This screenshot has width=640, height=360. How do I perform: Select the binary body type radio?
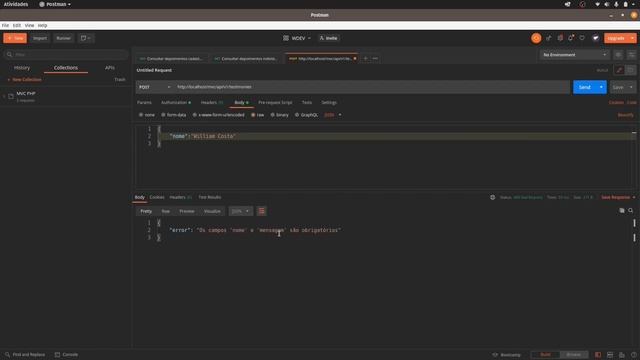(272, 115)
